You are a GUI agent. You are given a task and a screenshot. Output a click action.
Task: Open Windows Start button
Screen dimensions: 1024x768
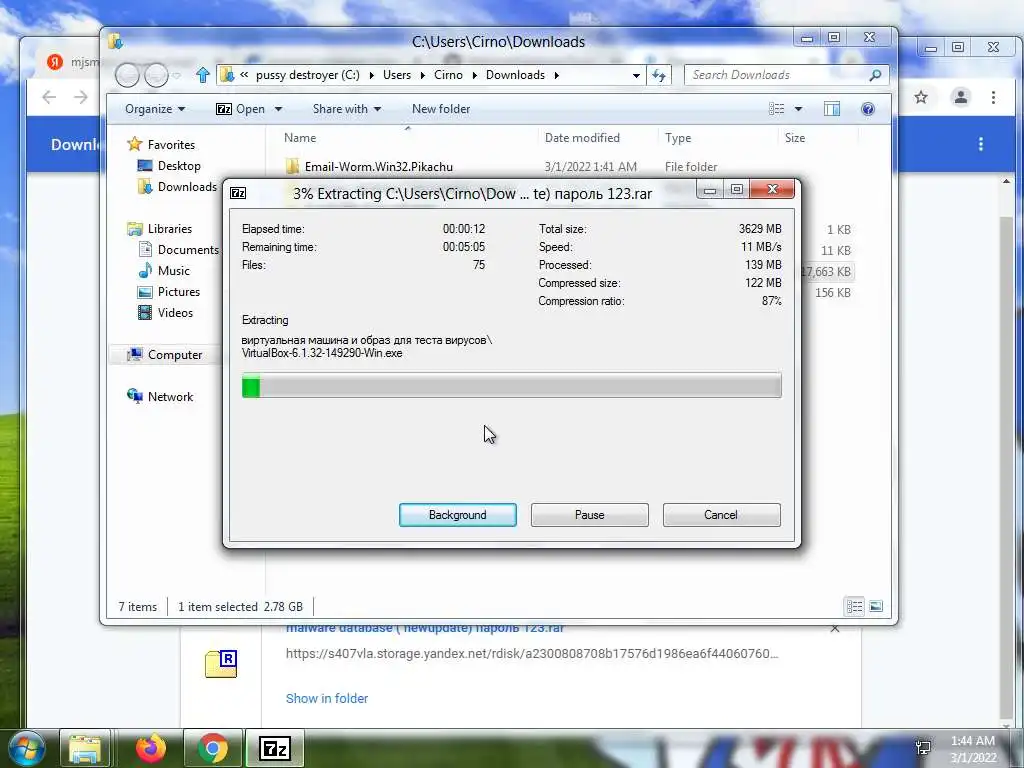tap(25, 748)
